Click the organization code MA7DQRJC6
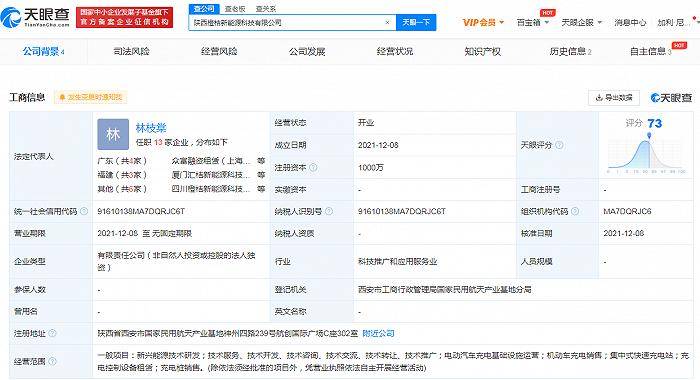Screen dimensions: 700x380 pyautogui.click(x=627, y=211)
